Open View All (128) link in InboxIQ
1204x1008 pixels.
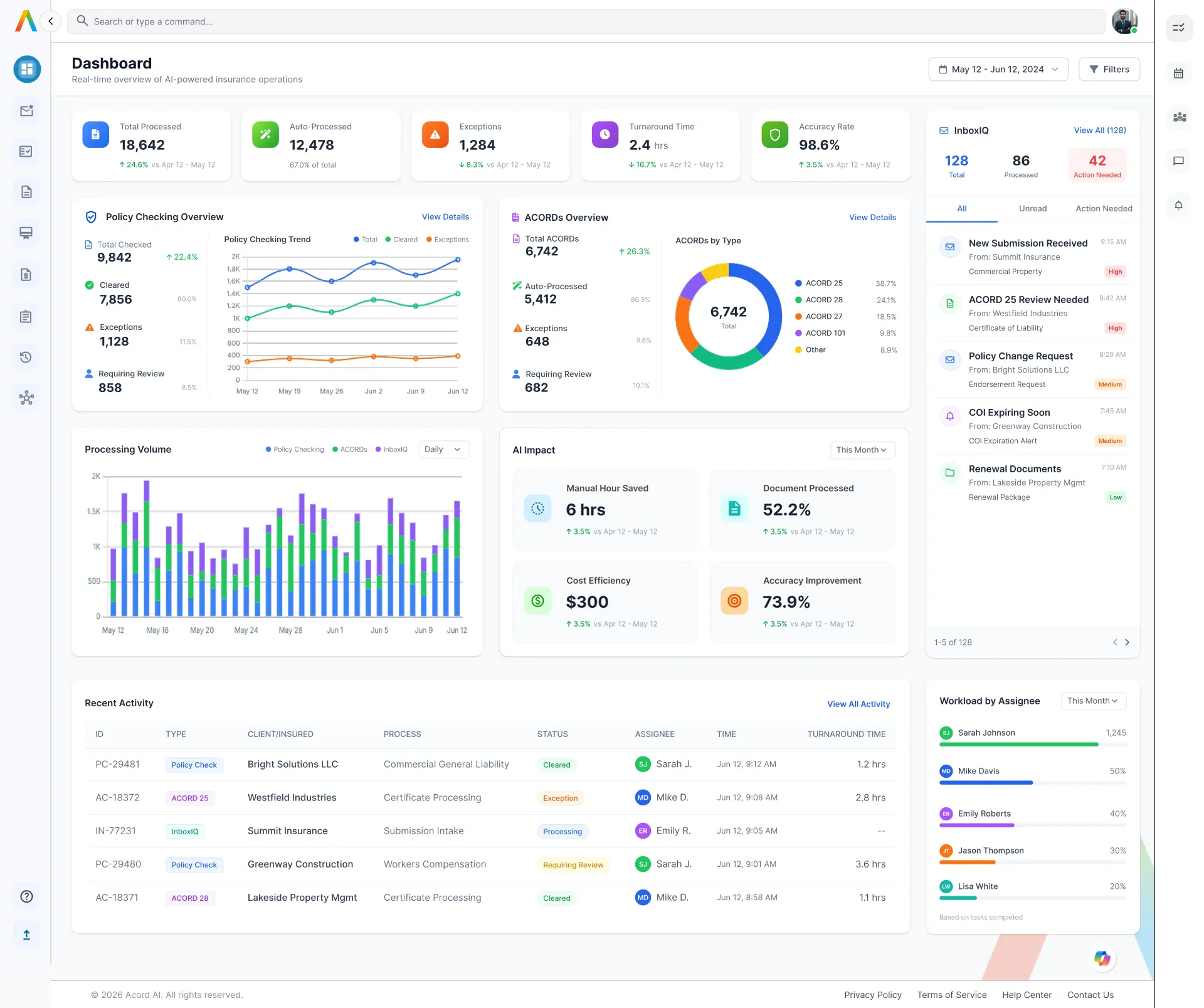[1100, 130]
